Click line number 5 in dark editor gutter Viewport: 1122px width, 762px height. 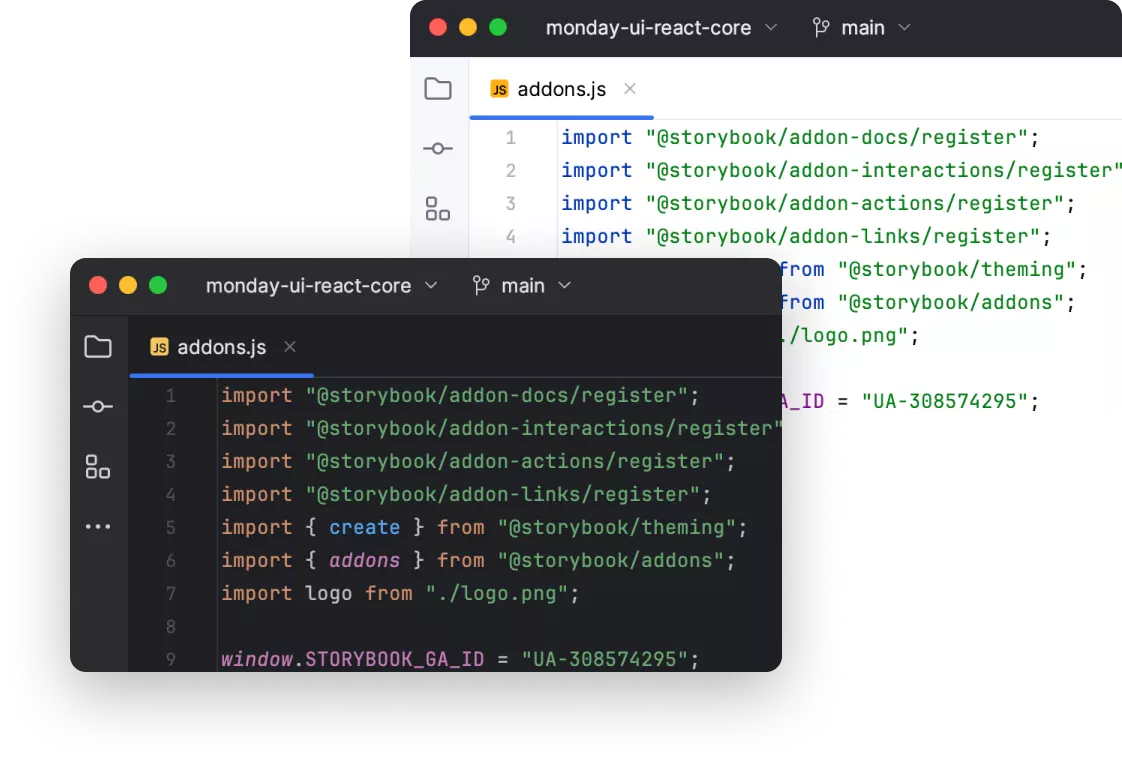coord(171,527)
